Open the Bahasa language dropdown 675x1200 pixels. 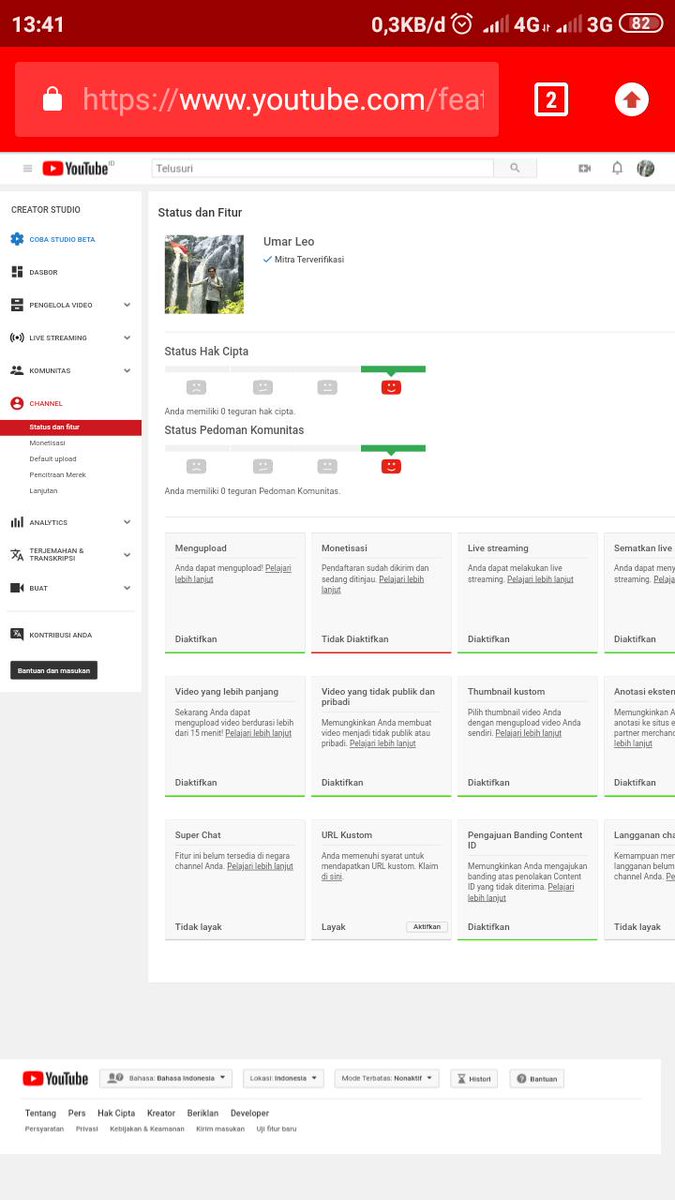(166, 1078)
